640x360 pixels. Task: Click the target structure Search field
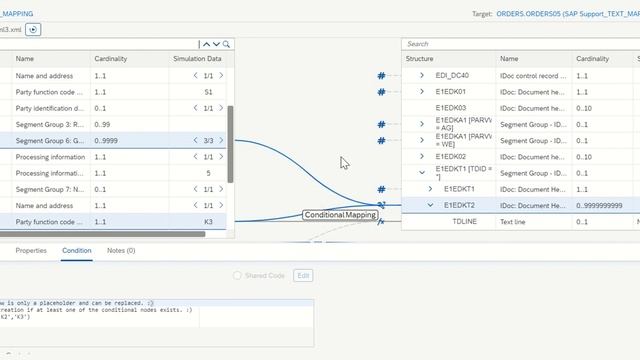(x=521, y=44)
